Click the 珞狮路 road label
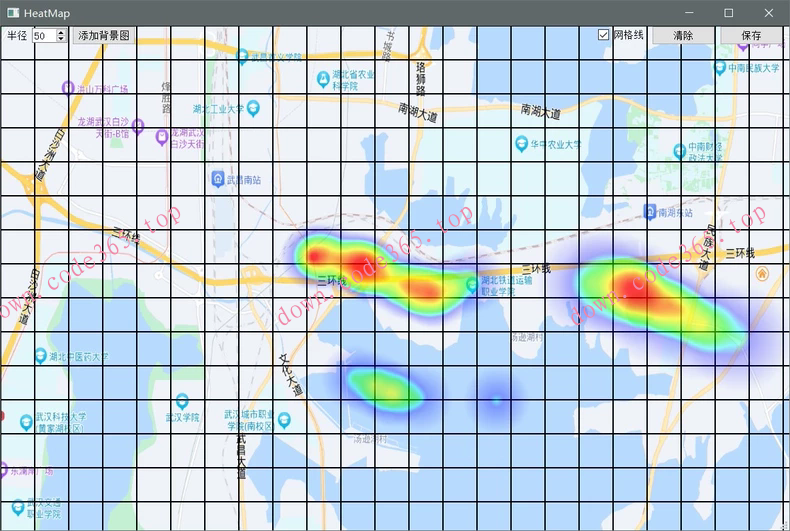 click(421, 78)
